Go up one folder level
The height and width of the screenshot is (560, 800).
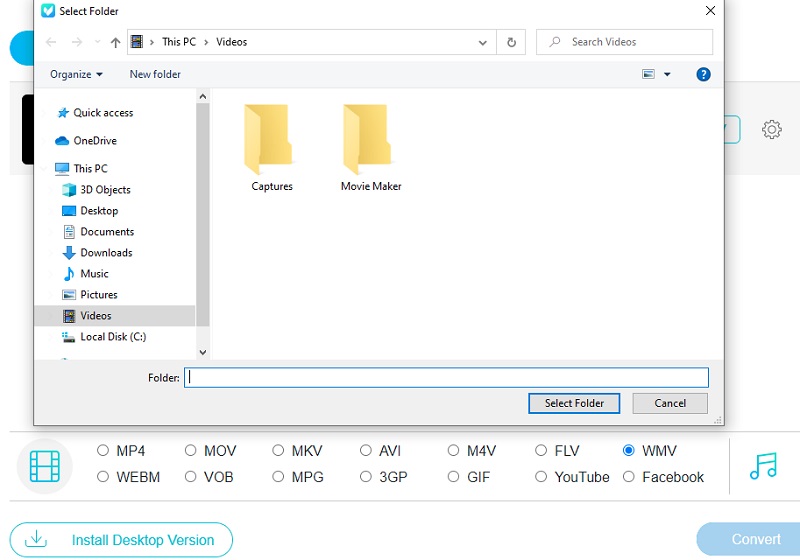[x=115, y=42]
